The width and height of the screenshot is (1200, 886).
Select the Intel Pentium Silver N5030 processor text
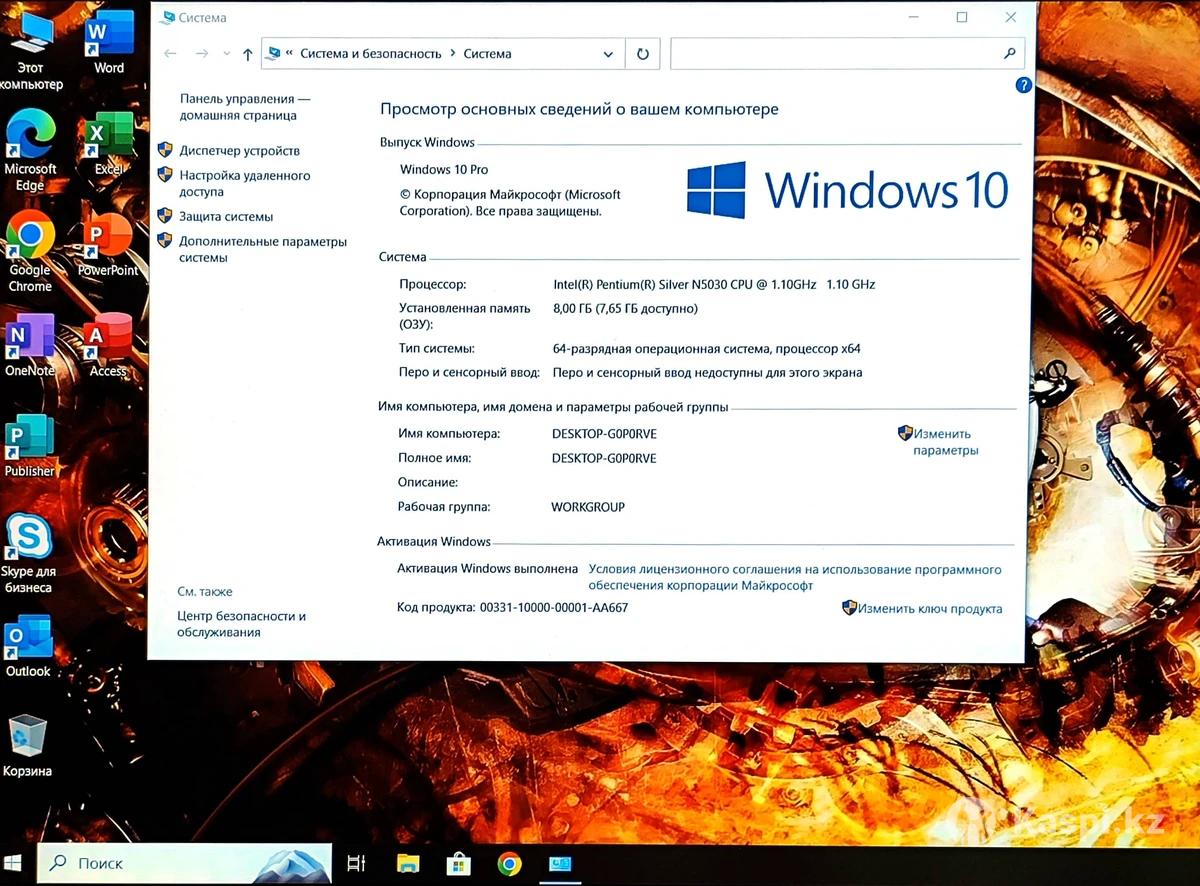[x=714, y=284]
